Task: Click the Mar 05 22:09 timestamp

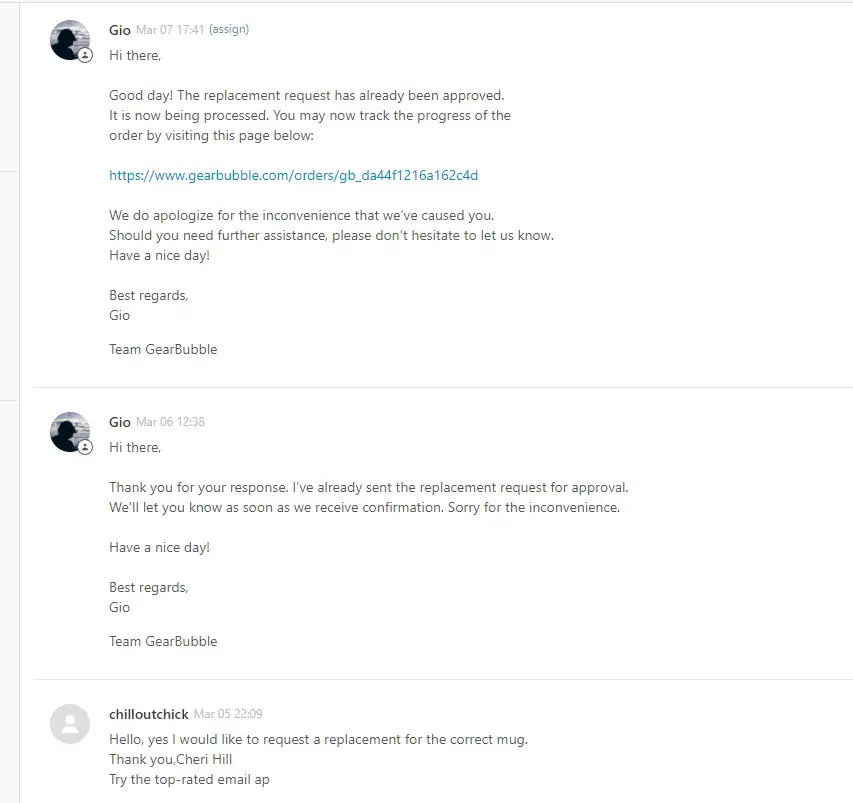Action: 228,714
